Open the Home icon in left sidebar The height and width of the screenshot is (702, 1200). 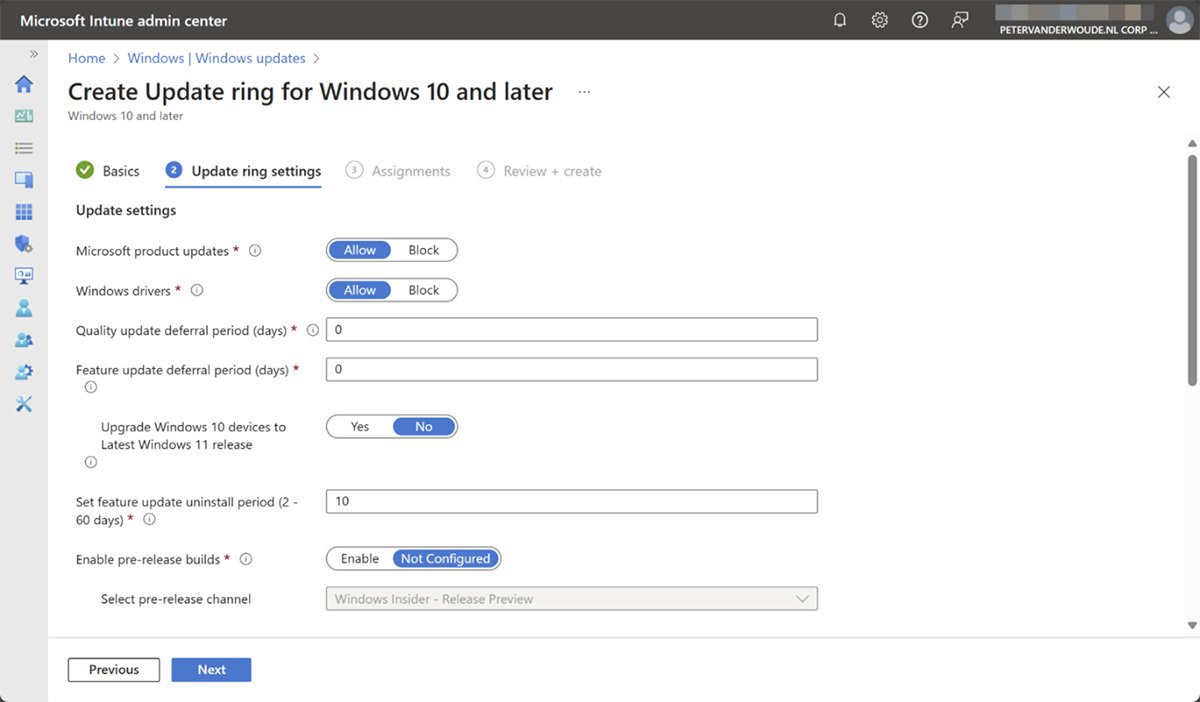[24, 84]
